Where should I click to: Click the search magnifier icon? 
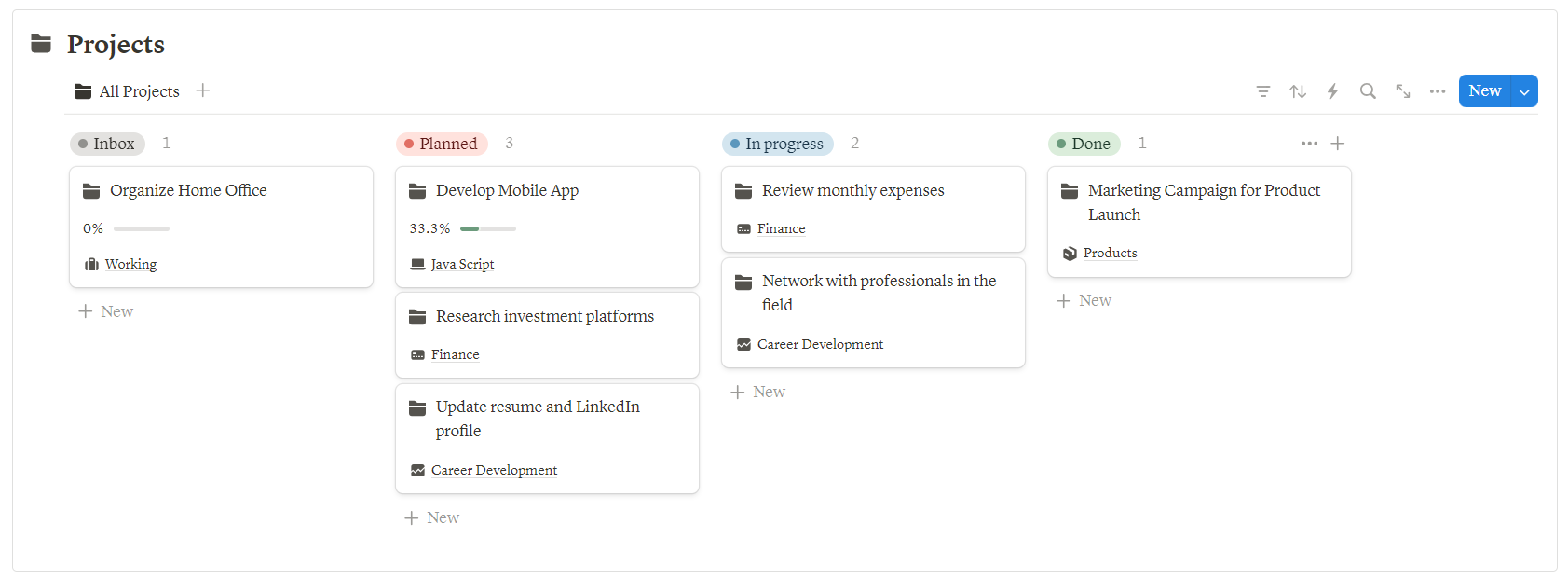click(1368, 91)
